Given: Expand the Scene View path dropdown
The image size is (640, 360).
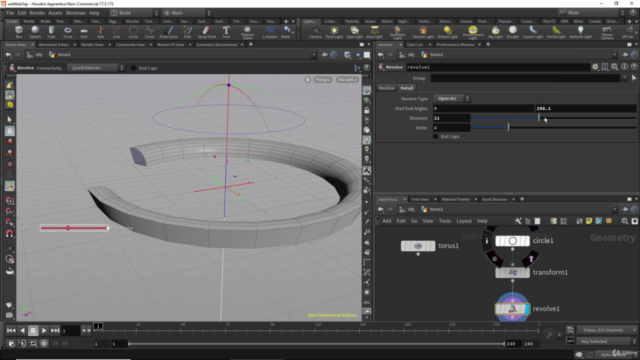Looking at the screenshot, I should coord(313,55).
